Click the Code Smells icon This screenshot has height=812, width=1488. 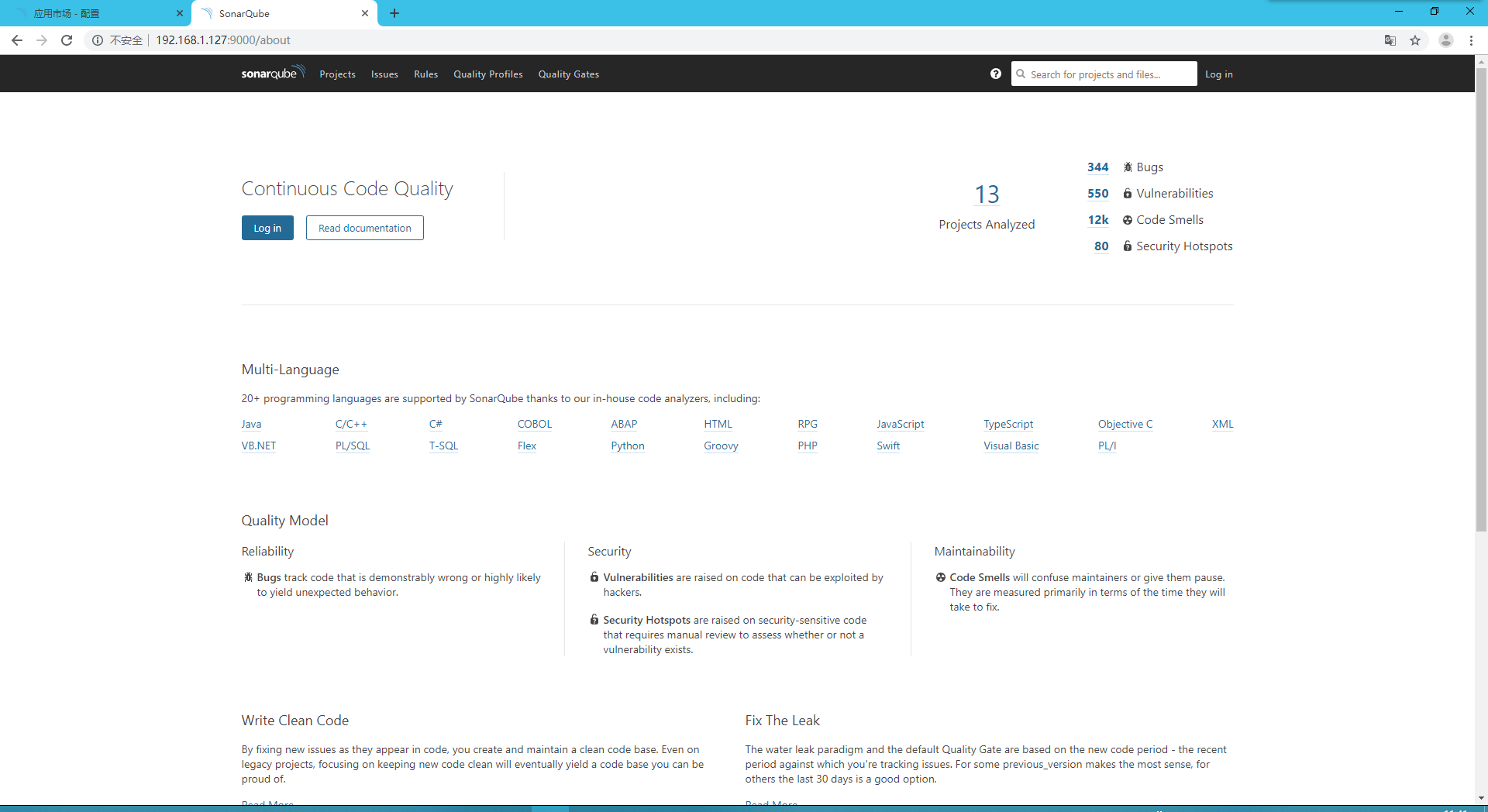point(1127,220)
